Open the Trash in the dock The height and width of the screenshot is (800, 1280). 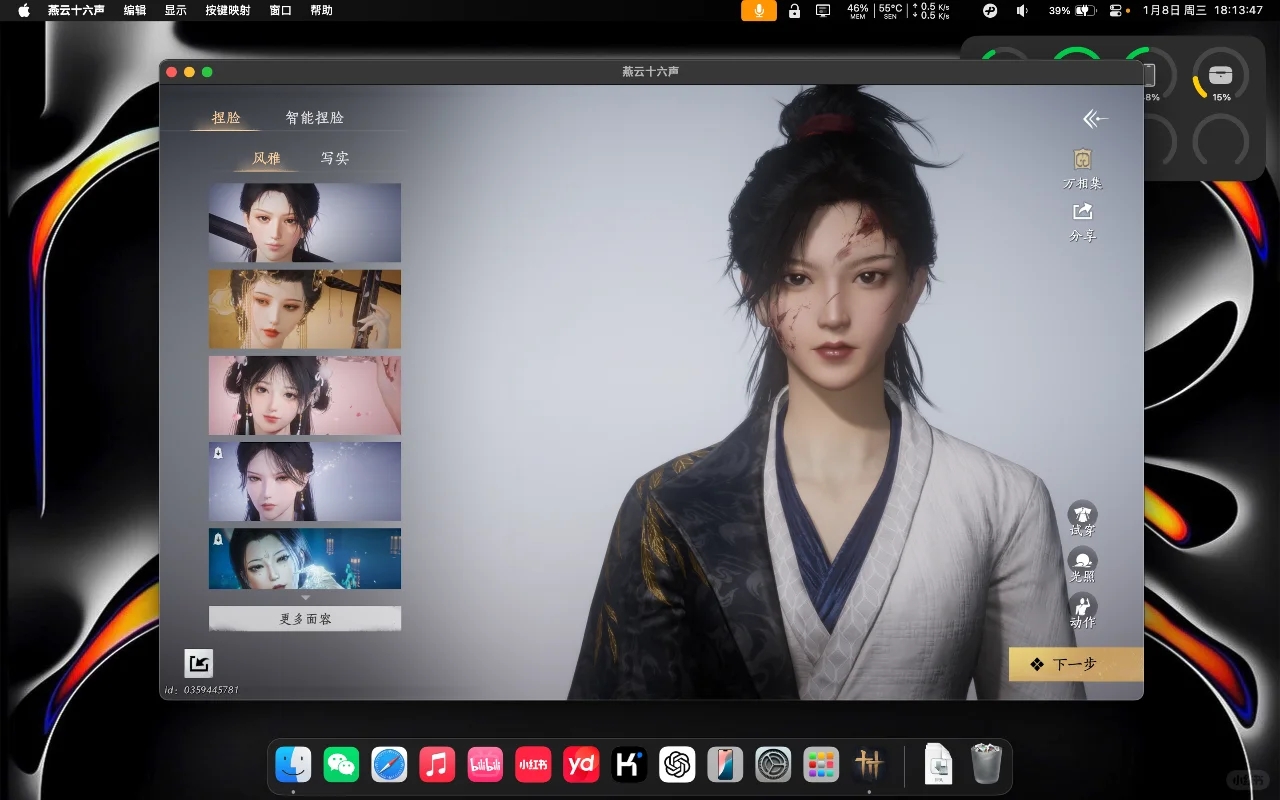tap(986, 766)
